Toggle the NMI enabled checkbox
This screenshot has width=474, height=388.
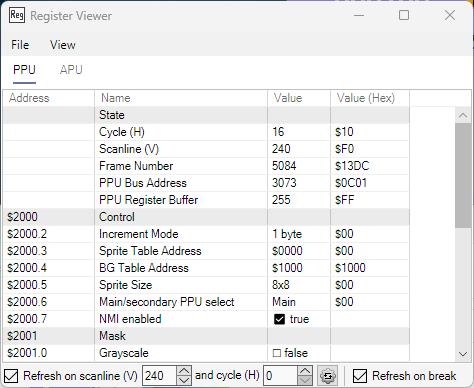(x=279, y=319)
